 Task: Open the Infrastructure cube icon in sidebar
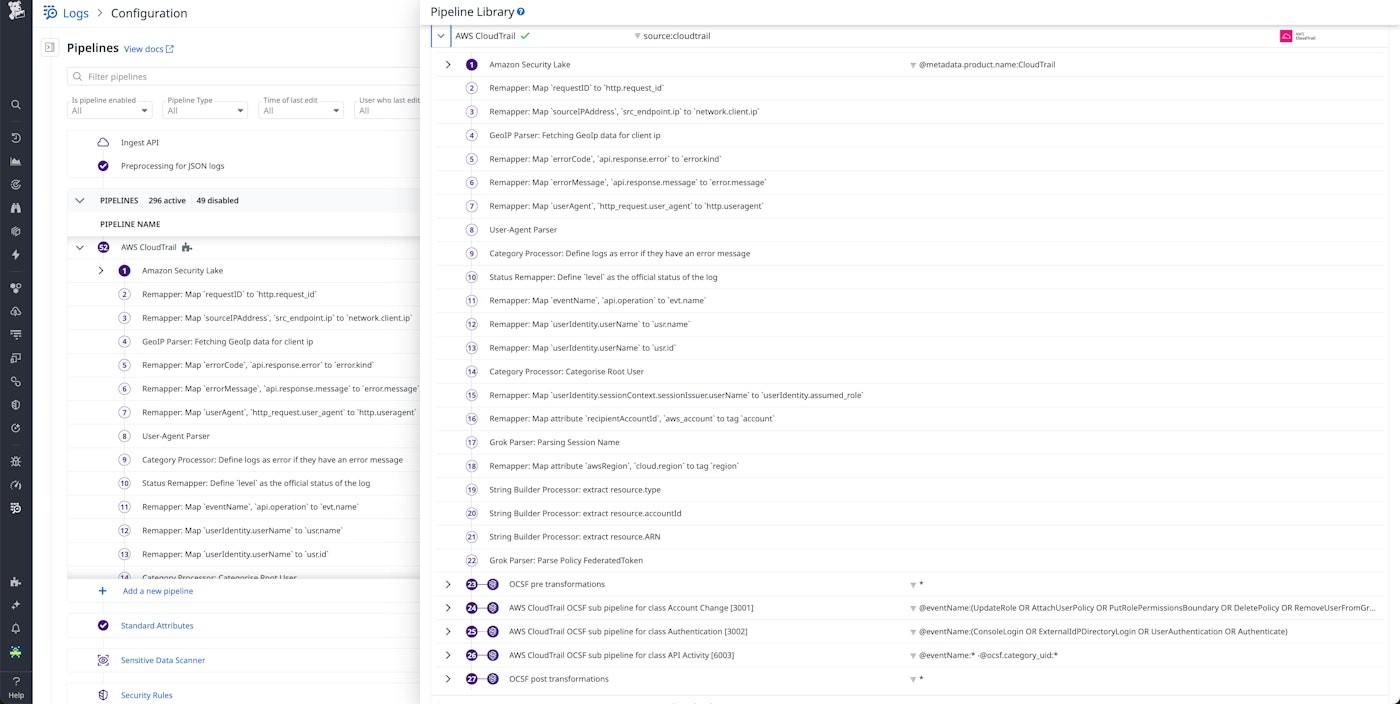(x=16, y=231)
